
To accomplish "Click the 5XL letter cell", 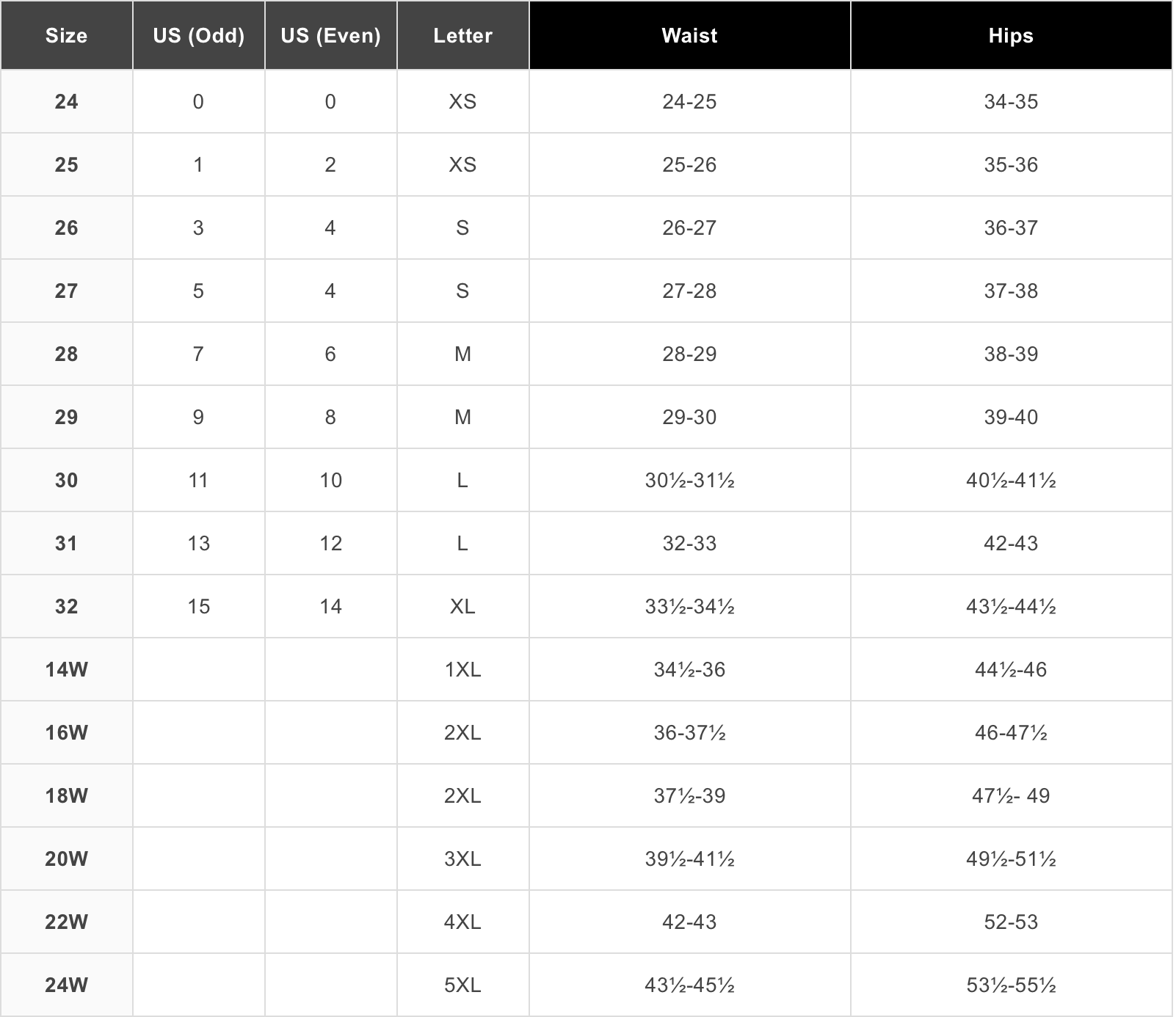I will tap(463, 985).
